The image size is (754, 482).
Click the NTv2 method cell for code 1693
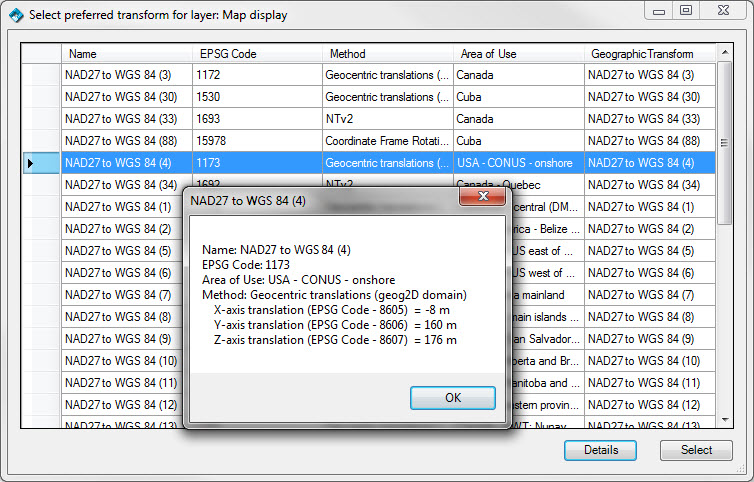point(388,119)
